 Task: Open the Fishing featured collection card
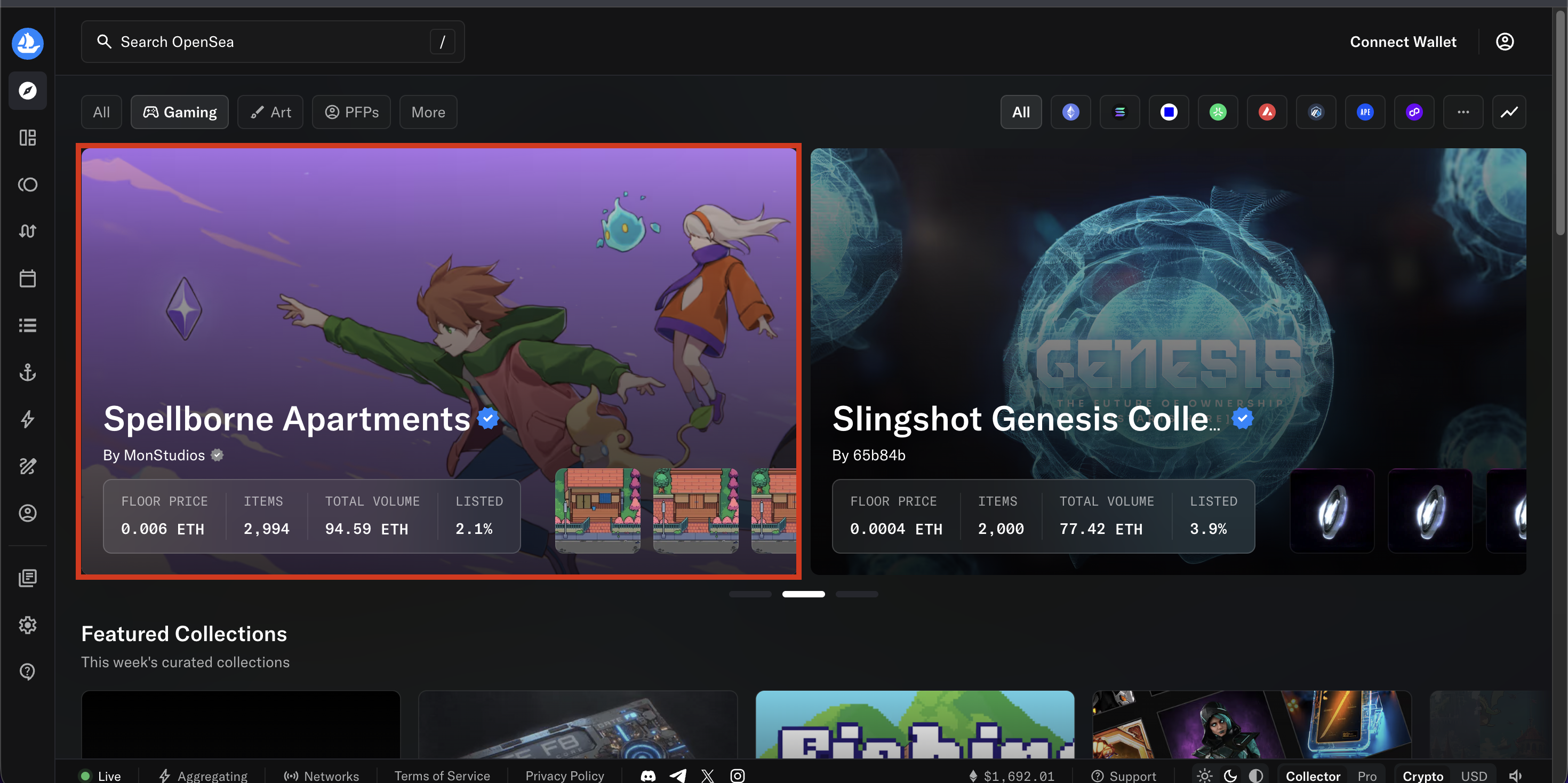(915, 724)
